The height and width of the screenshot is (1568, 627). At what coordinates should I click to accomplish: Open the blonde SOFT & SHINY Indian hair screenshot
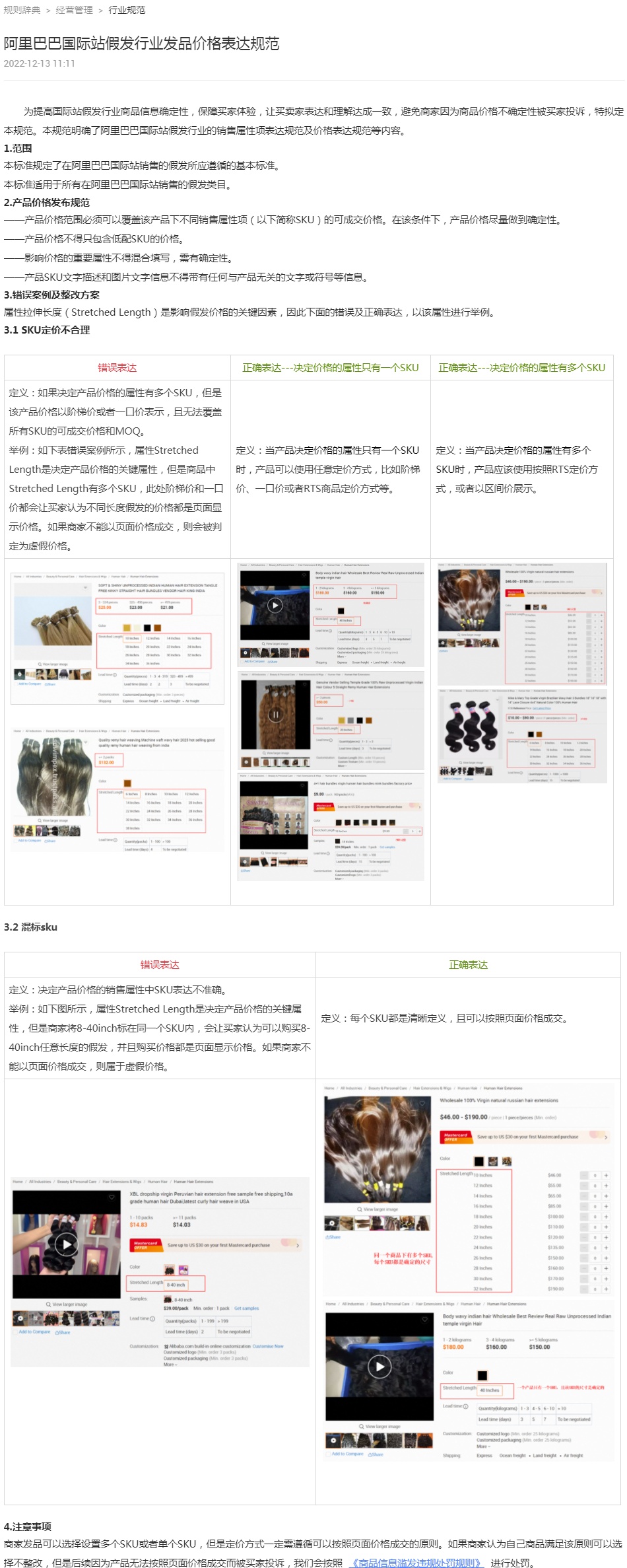coord(118,639)
